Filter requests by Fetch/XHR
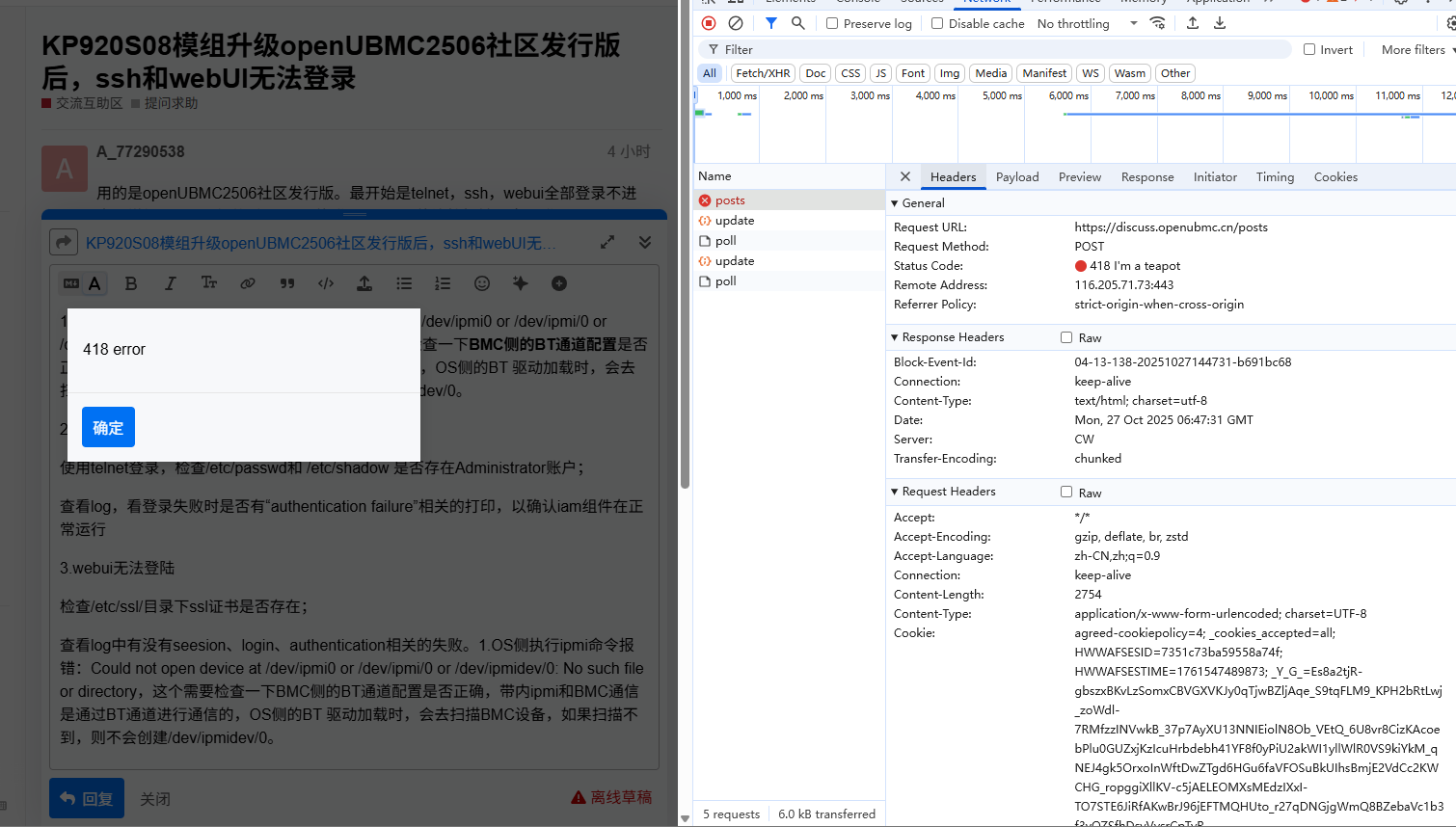The image size is (1456, 827). click(763, 73)
